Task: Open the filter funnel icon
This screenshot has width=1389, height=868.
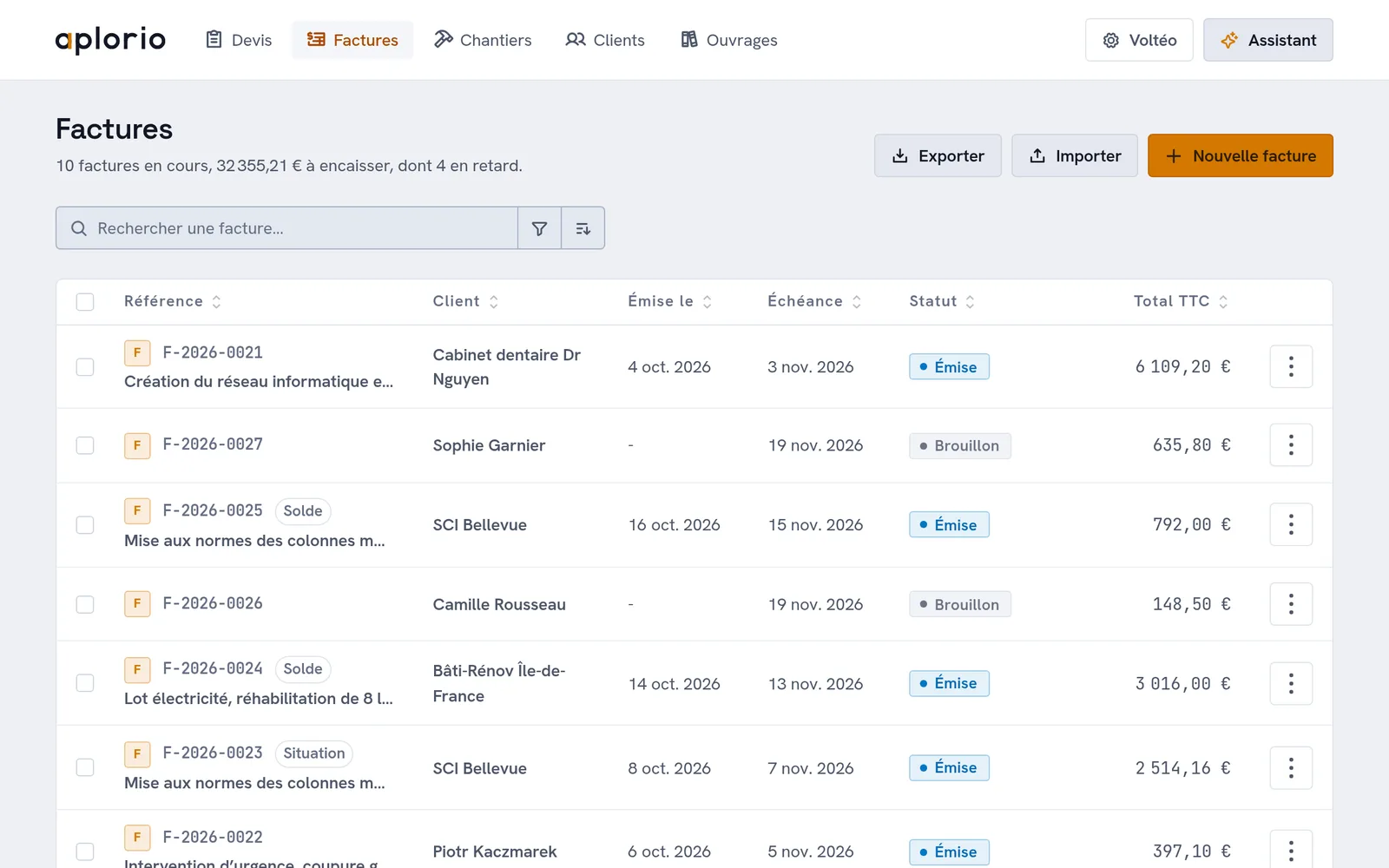Action: pos(539,228)
